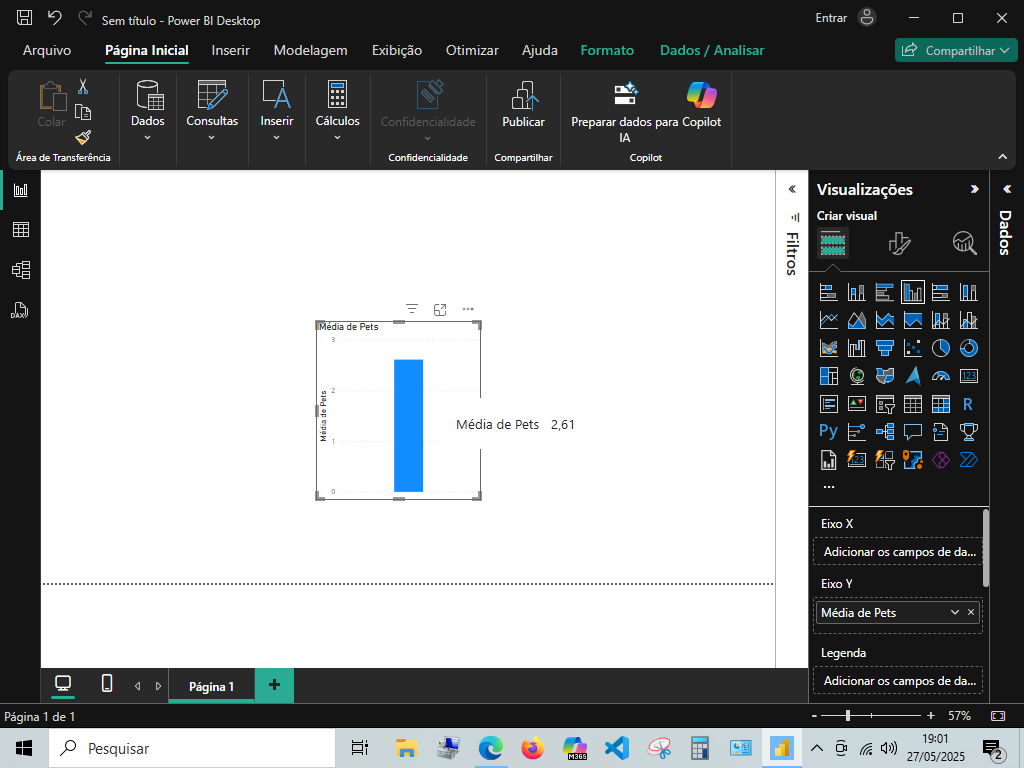Viewport: 1024px width, 768px height.
Task: Select the donut chart visual
Action: [x=968, y=348]
